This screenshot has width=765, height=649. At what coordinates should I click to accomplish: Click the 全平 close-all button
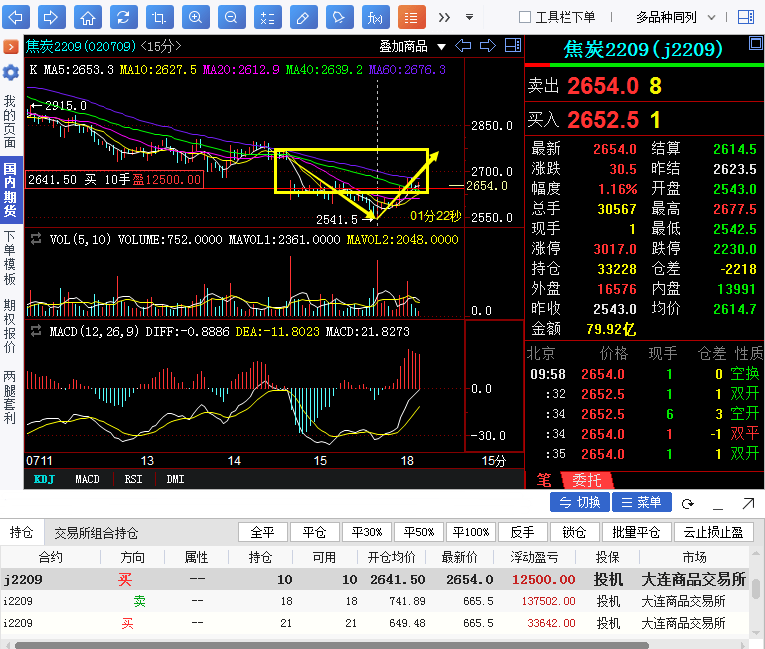click(263, 532)
